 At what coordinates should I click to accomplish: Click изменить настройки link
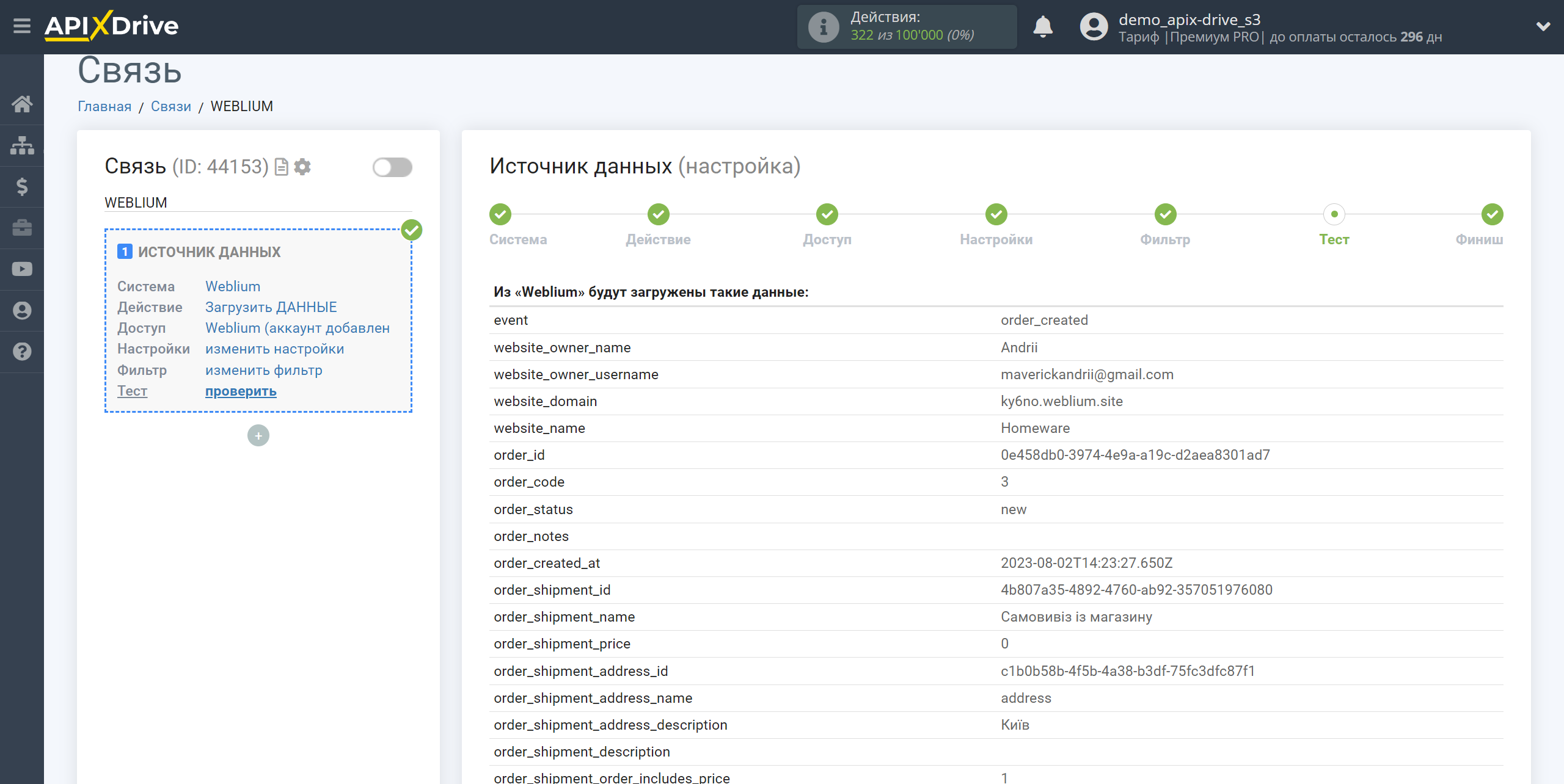coord(275,349)
